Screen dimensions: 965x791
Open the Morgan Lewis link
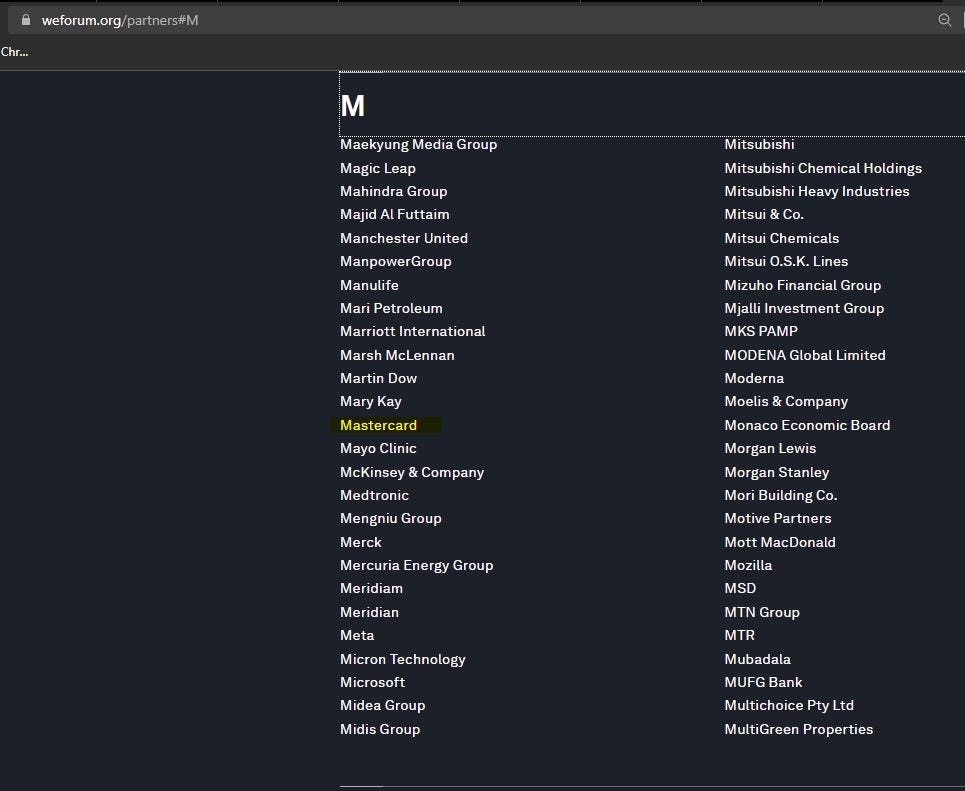point(770,448)
